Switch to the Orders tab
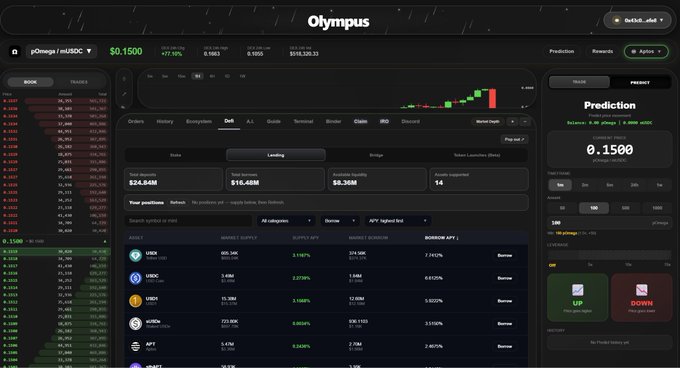 point(136,122)
